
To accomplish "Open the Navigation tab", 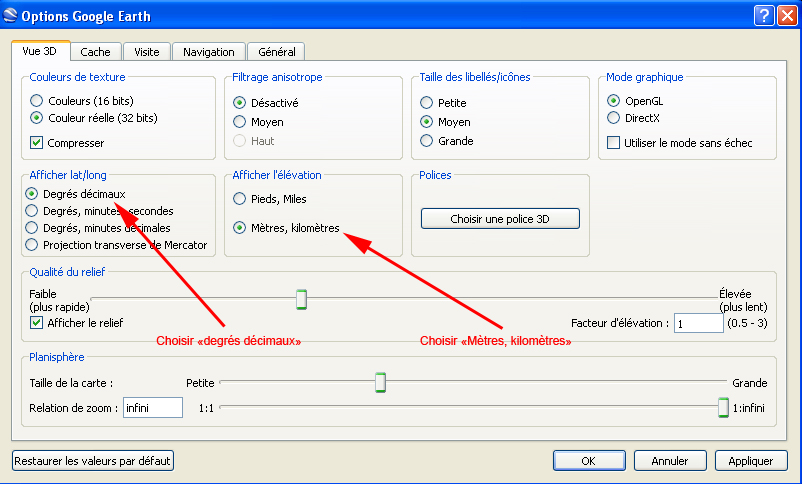I will (209, 52).
